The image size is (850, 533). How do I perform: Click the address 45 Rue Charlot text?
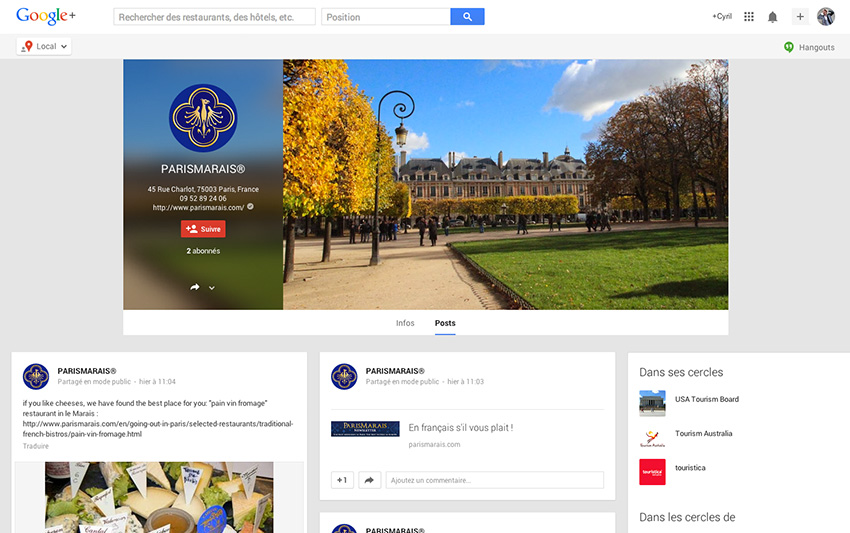pos(203,189)
